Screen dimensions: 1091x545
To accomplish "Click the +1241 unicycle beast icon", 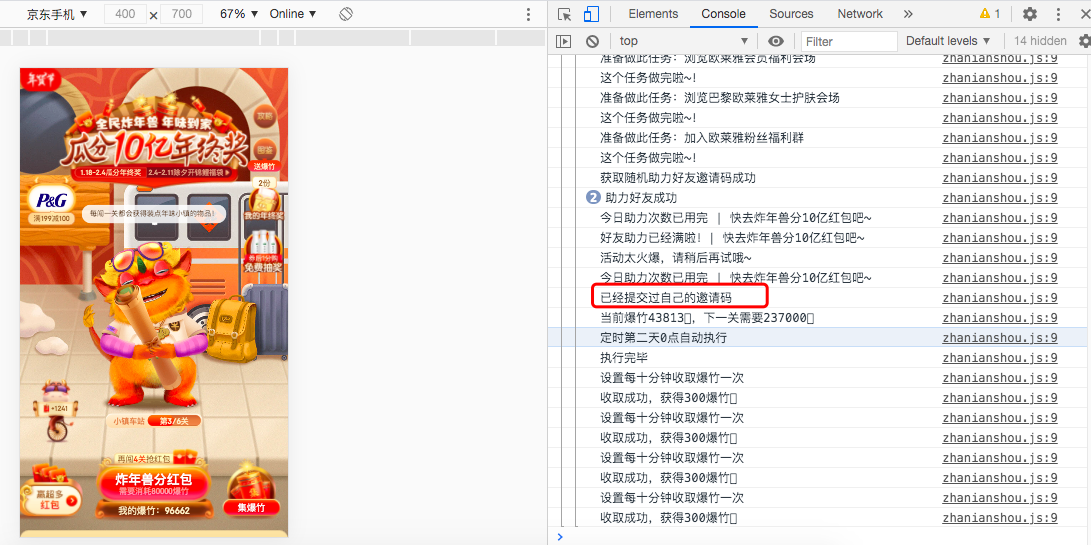I will [56, 411].
